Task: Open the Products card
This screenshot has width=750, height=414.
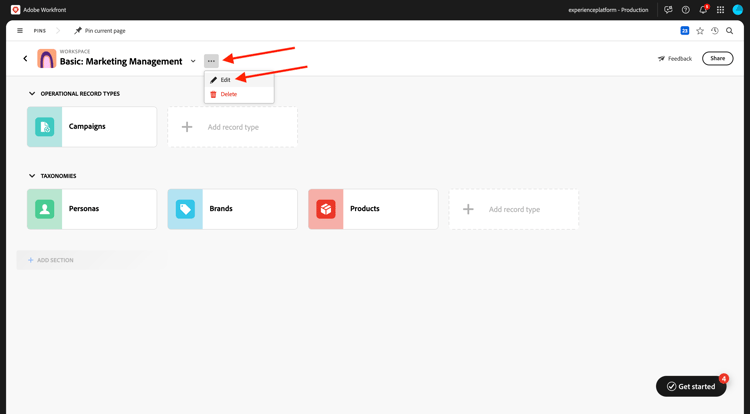Action: (373, 209)
